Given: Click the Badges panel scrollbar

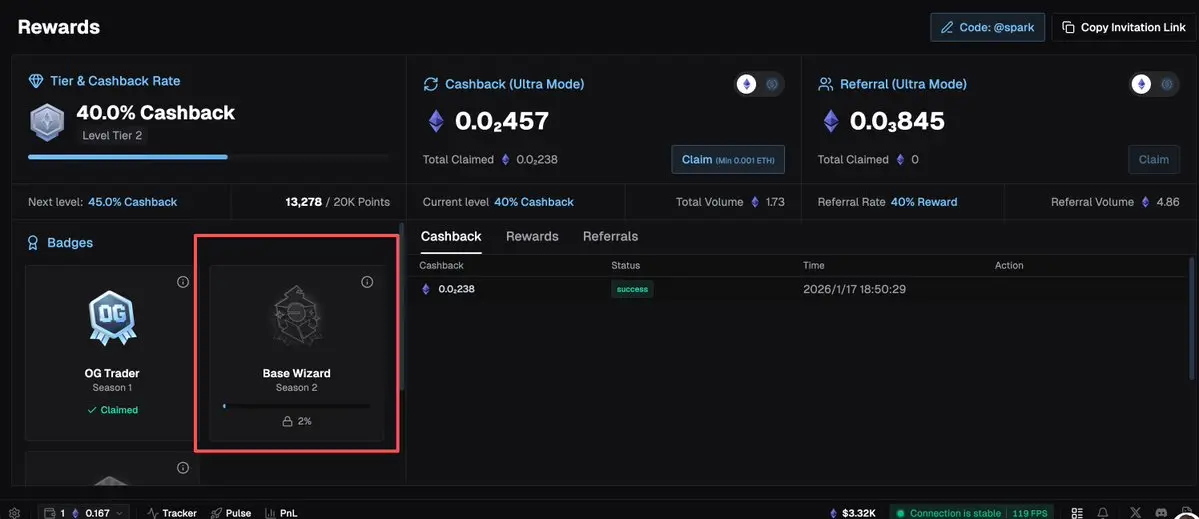Looking at the screenshot, I should pos(402,306).
